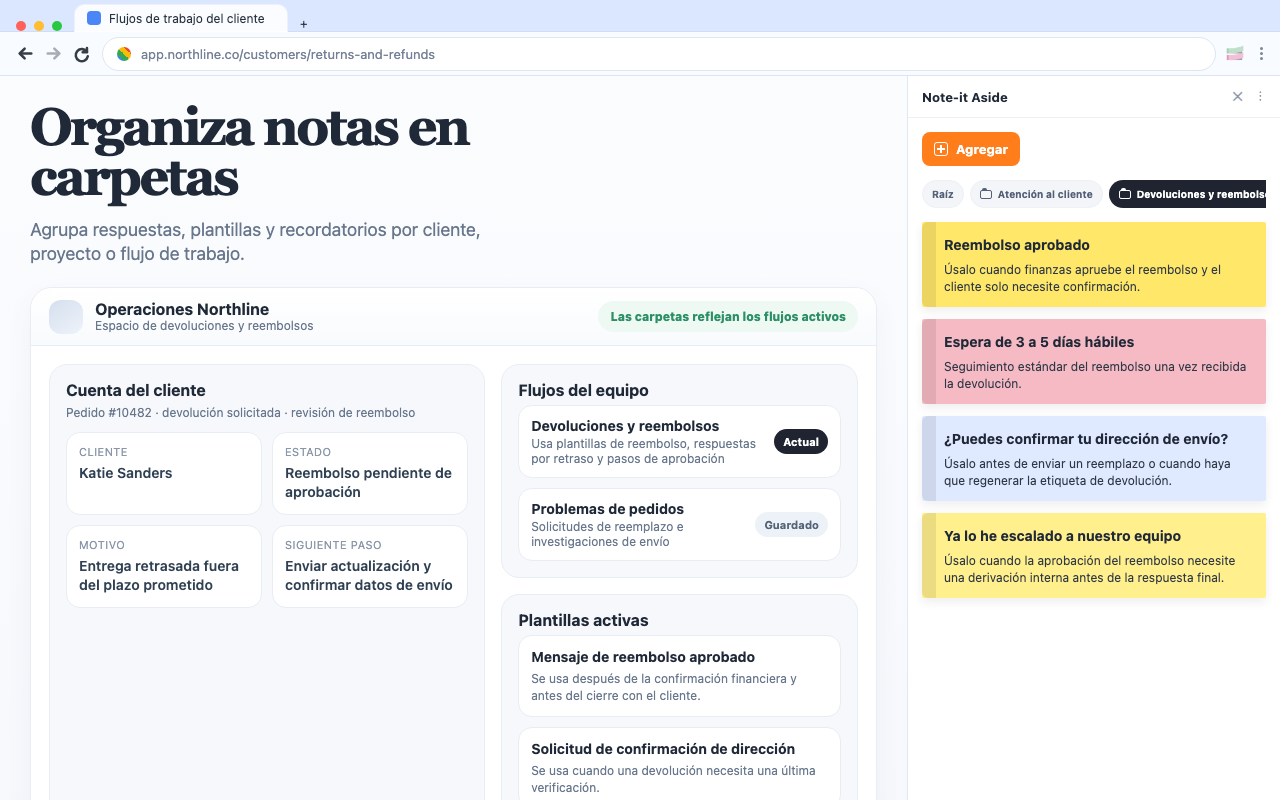
Task: Select the yellow "Reembolso aprobado" note
Action: [x=1094, y=264]
